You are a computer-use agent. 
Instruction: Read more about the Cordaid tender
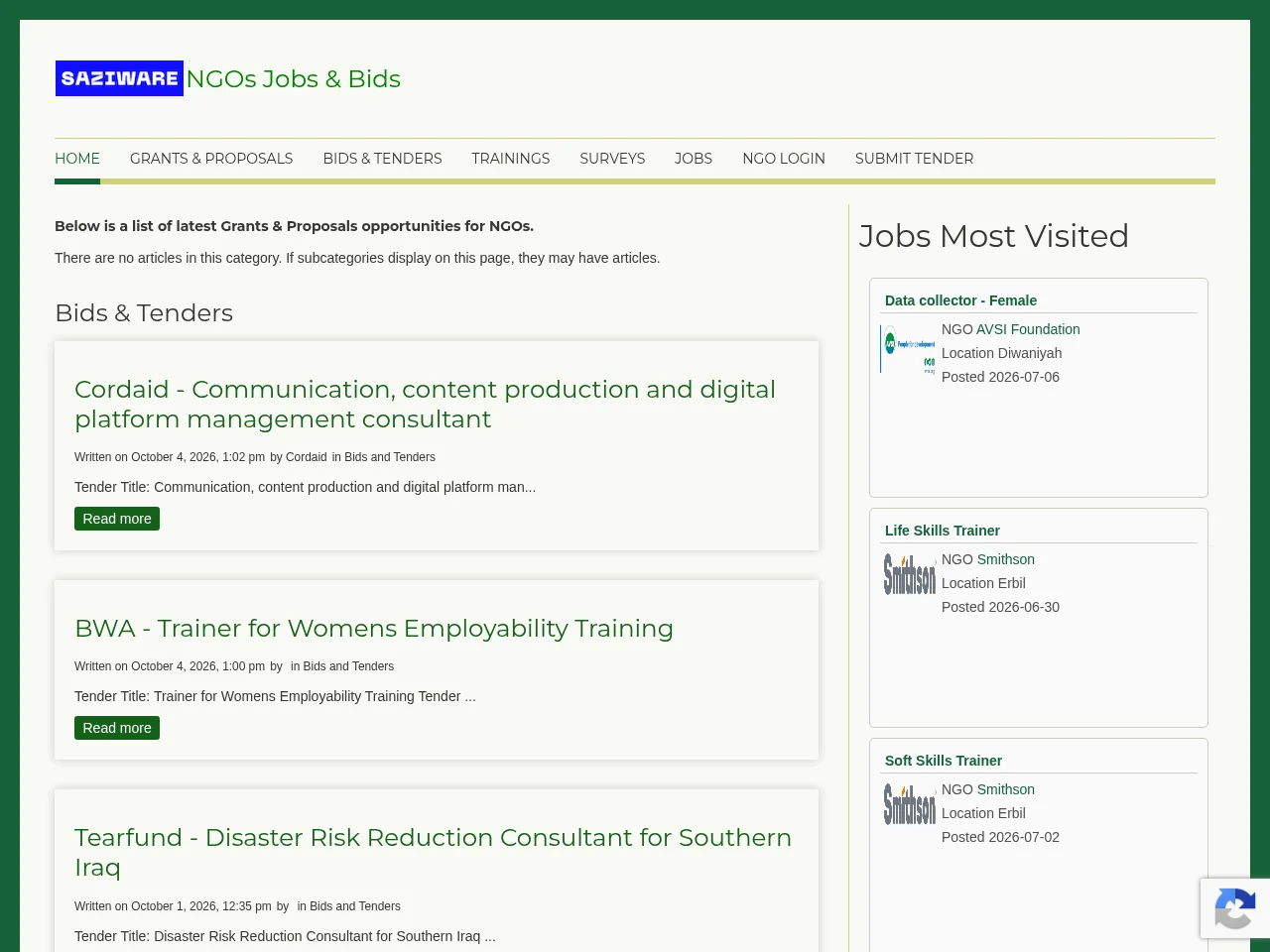(117, 519)
